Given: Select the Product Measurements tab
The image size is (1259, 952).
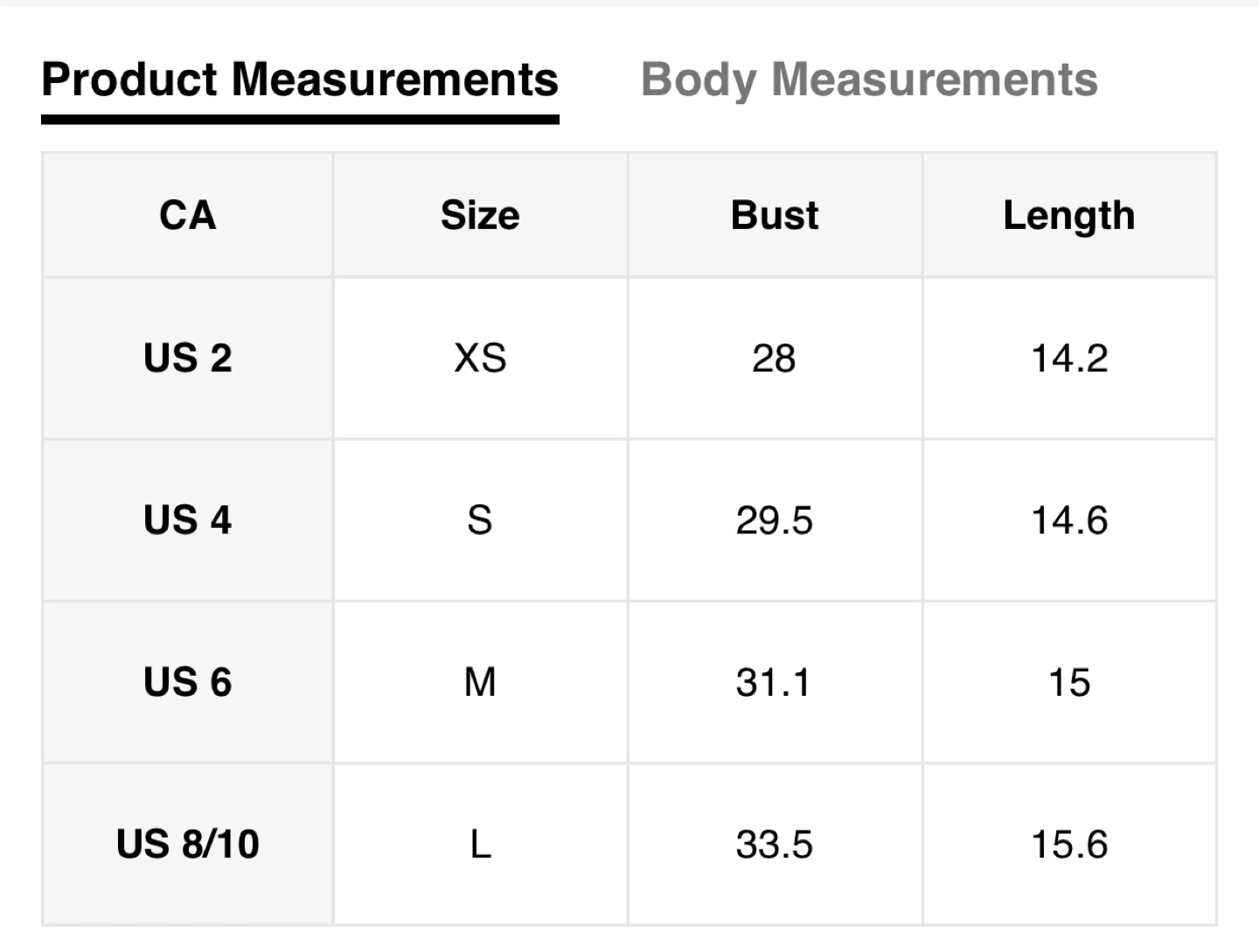Looking at the screenshot, I should pyautogui.click(x=300, y=80).
